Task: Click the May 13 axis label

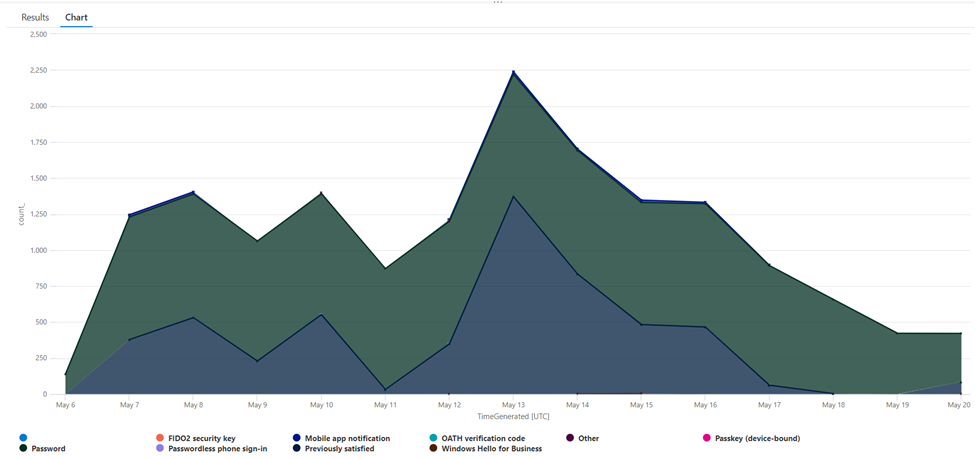Action: coord(513,404)
